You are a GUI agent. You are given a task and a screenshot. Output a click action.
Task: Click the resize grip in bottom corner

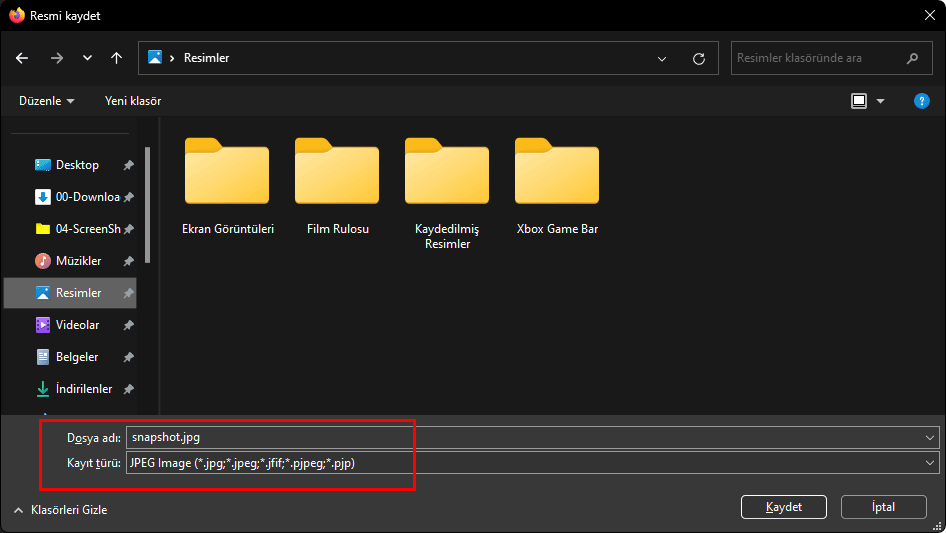click(x=938, y=526)
